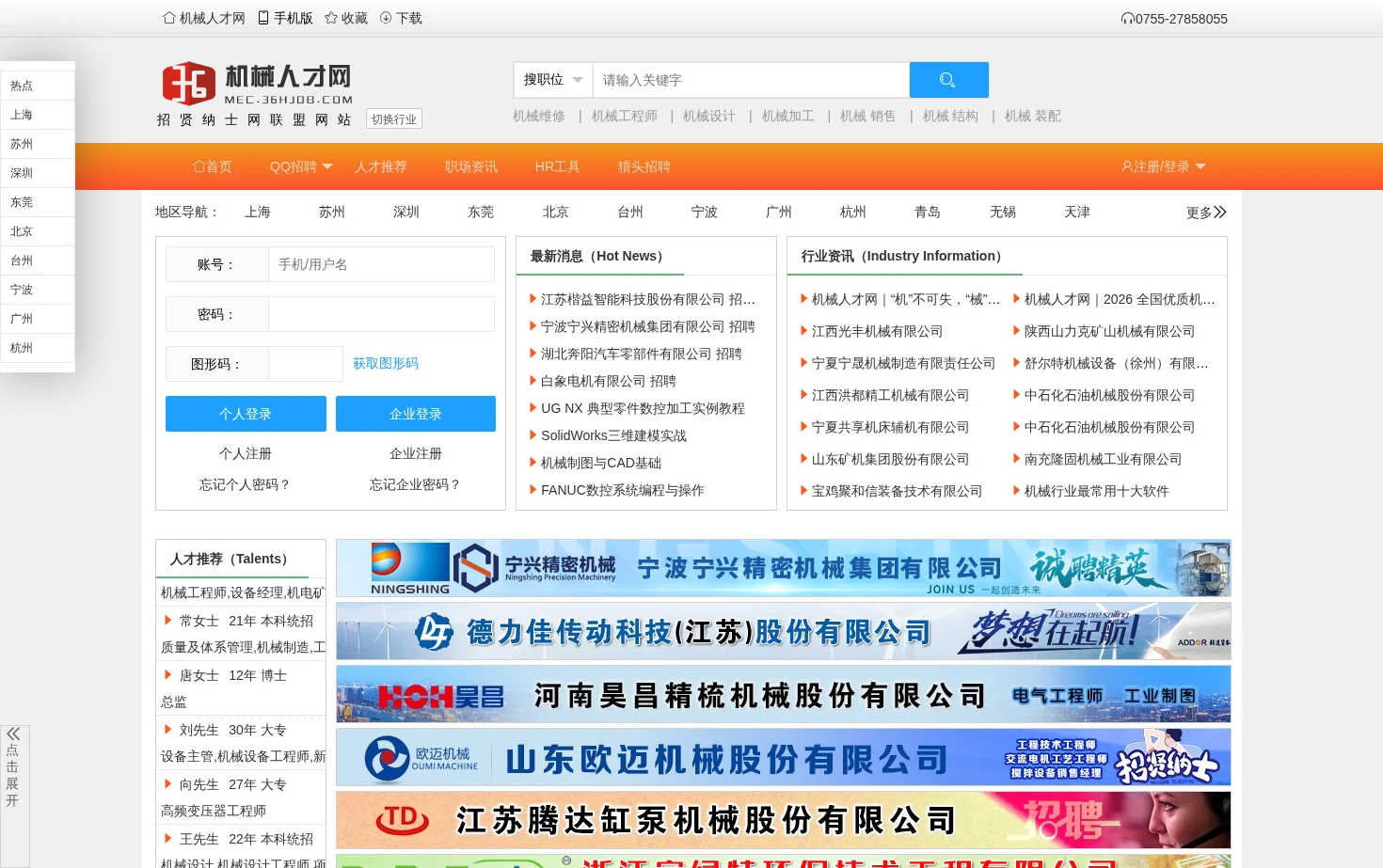Go to 首页 in the orange navigation
1383x868 pixels.
tap(213, 166)
